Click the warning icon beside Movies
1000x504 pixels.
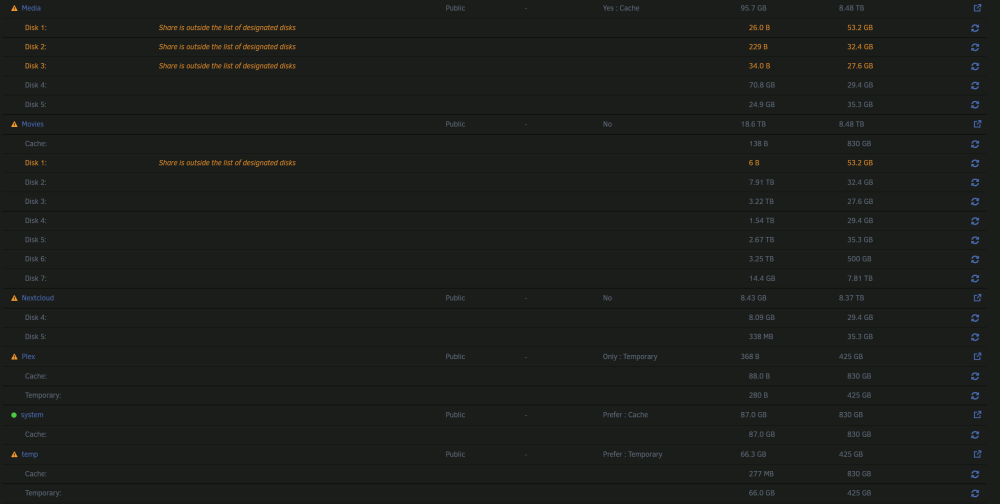pos(14,124)
